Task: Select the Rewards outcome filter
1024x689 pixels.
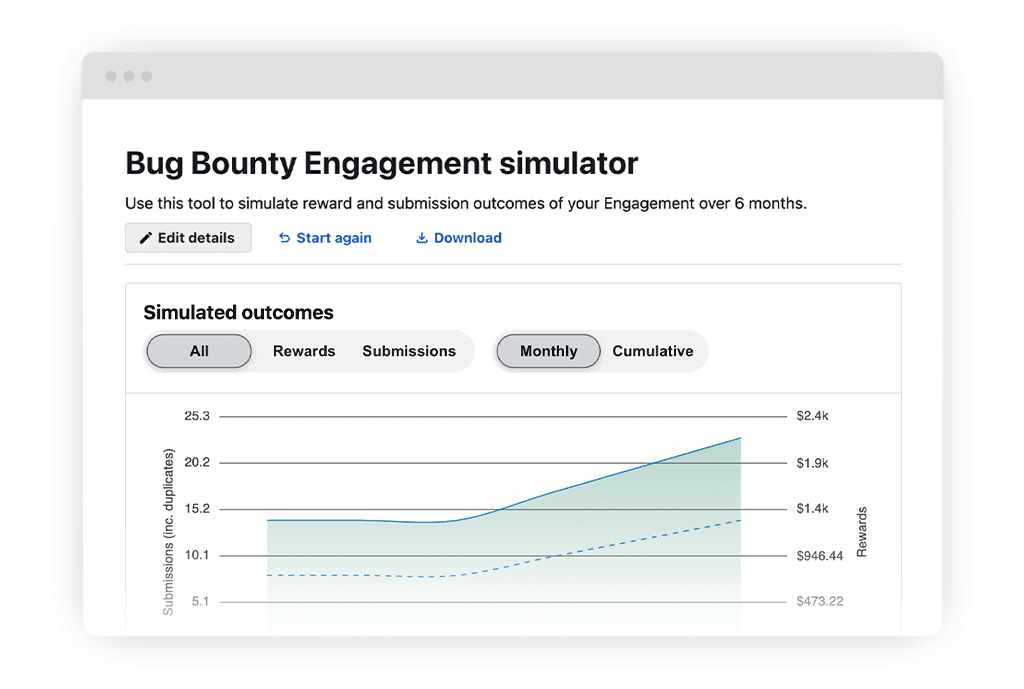Action: [304, 351]
